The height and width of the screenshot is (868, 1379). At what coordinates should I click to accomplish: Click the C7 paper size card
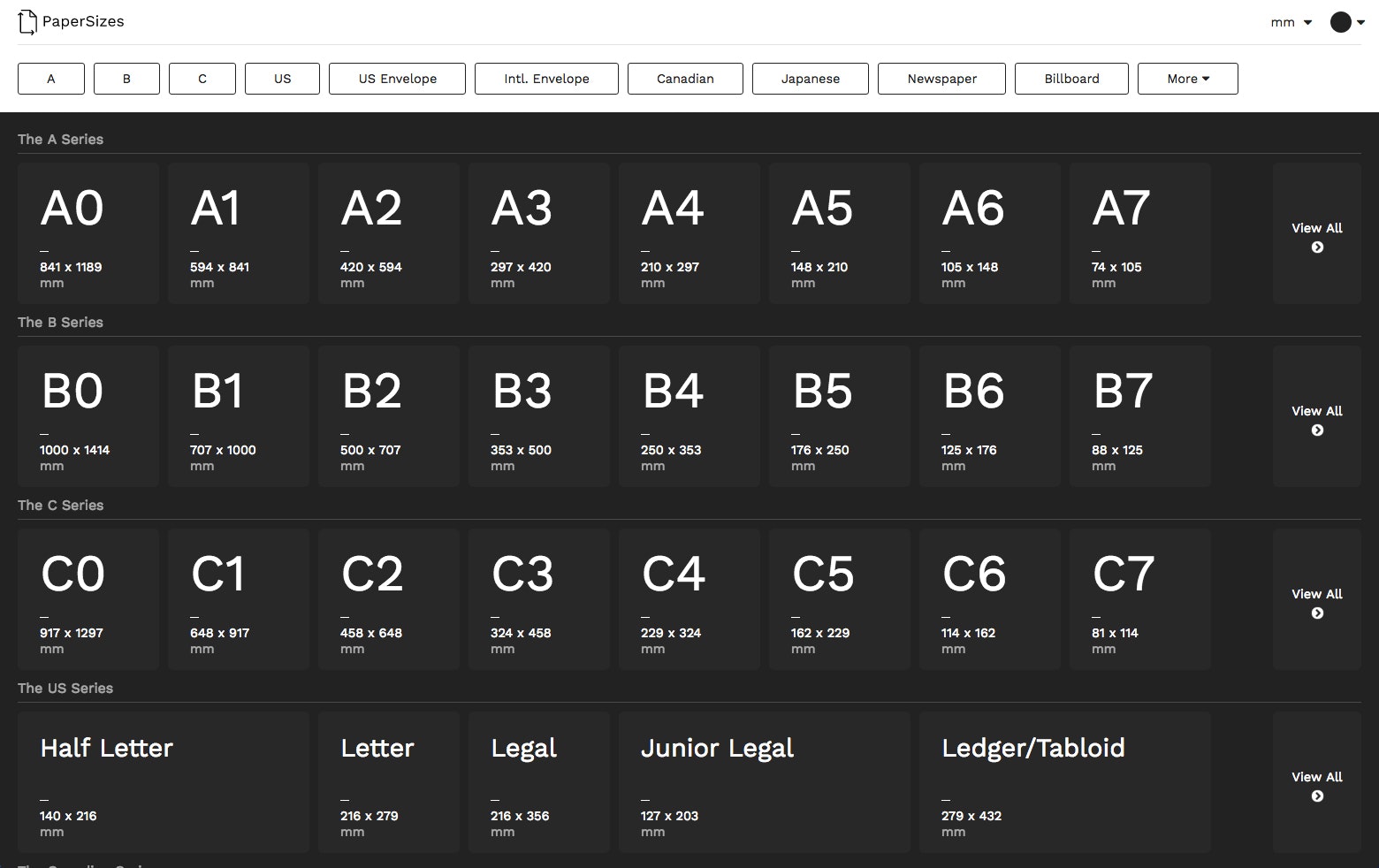1139,598
